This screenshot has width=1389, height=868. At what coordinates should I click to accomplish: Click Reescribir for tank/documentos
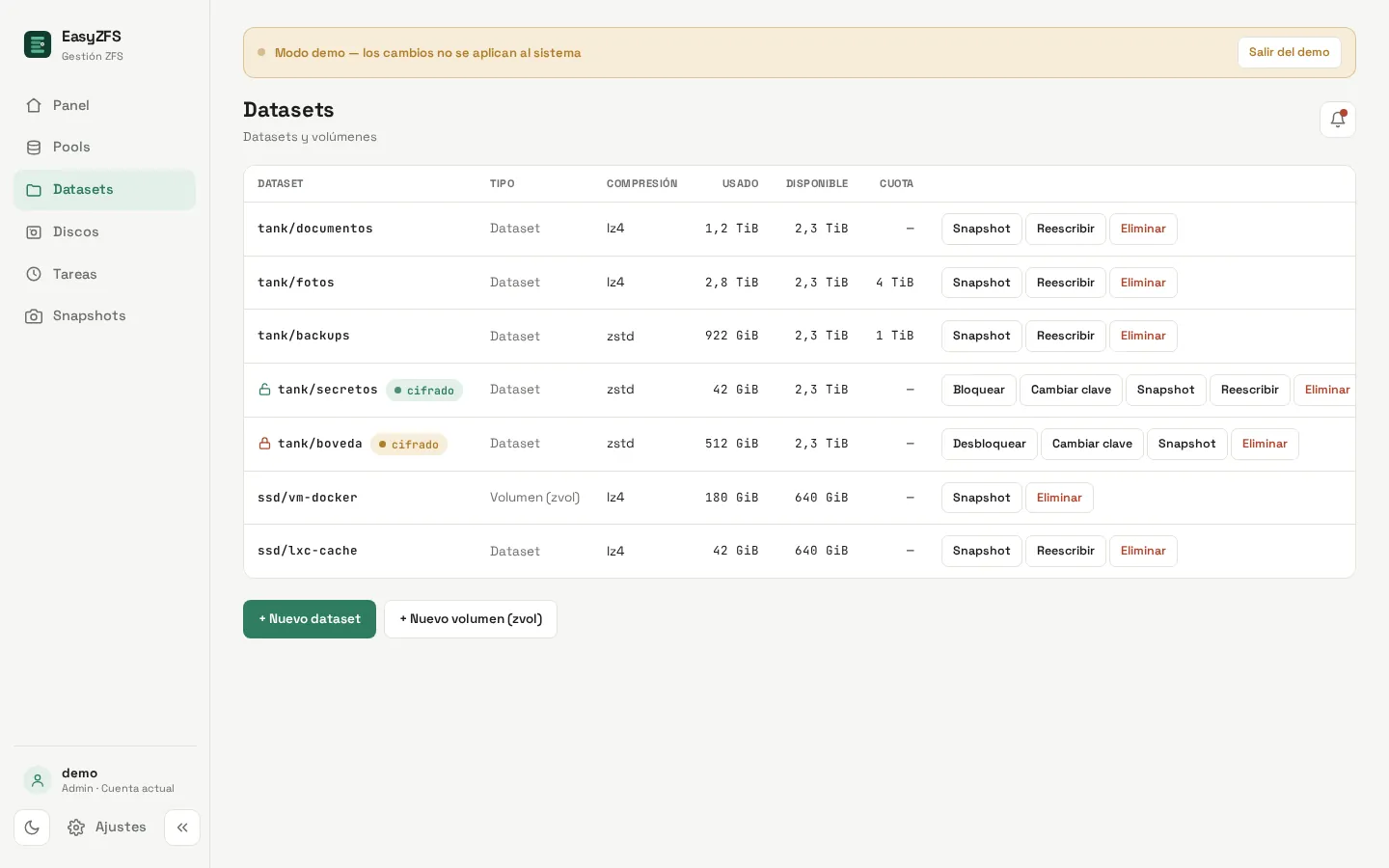[1065, 229]
